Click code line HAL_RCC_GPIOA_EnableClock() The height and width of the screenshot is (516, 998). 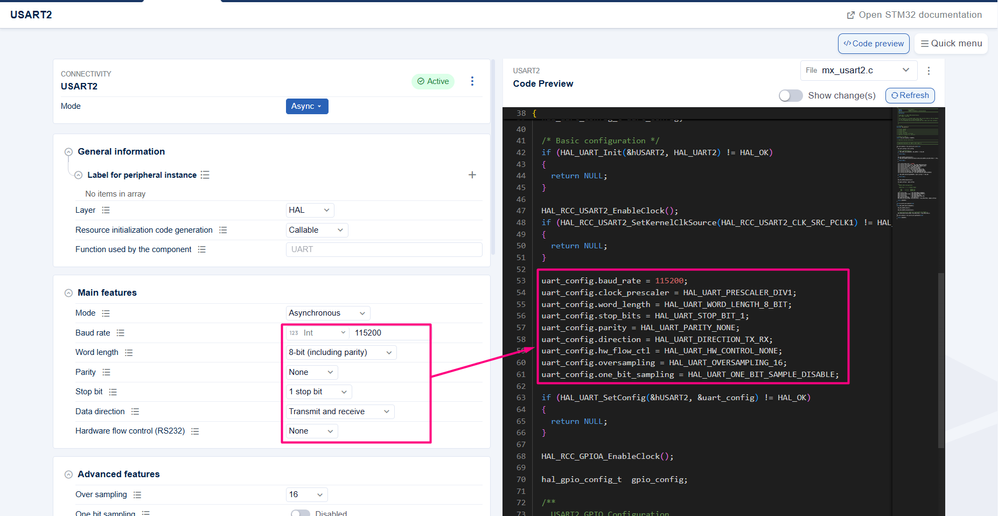[607, 456]
